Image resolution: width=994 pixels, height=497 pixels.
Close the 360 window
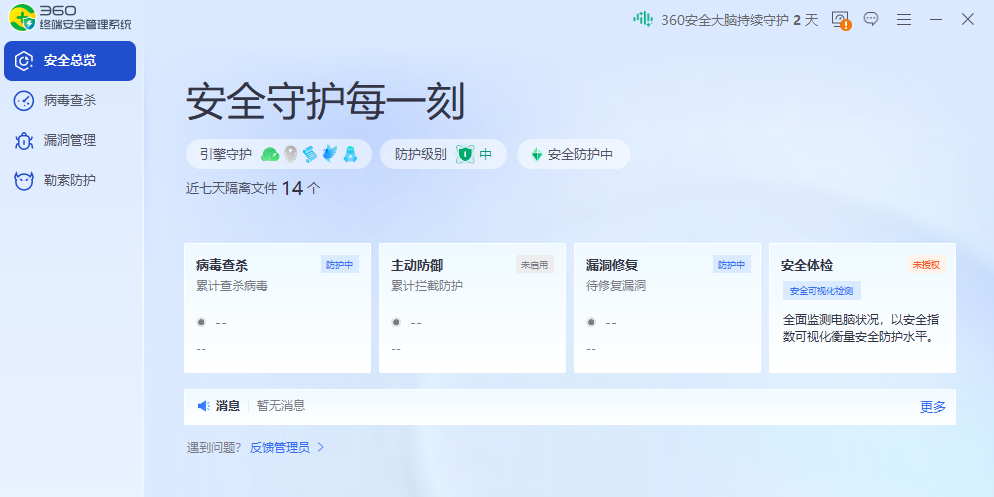[x=967, y=19]
